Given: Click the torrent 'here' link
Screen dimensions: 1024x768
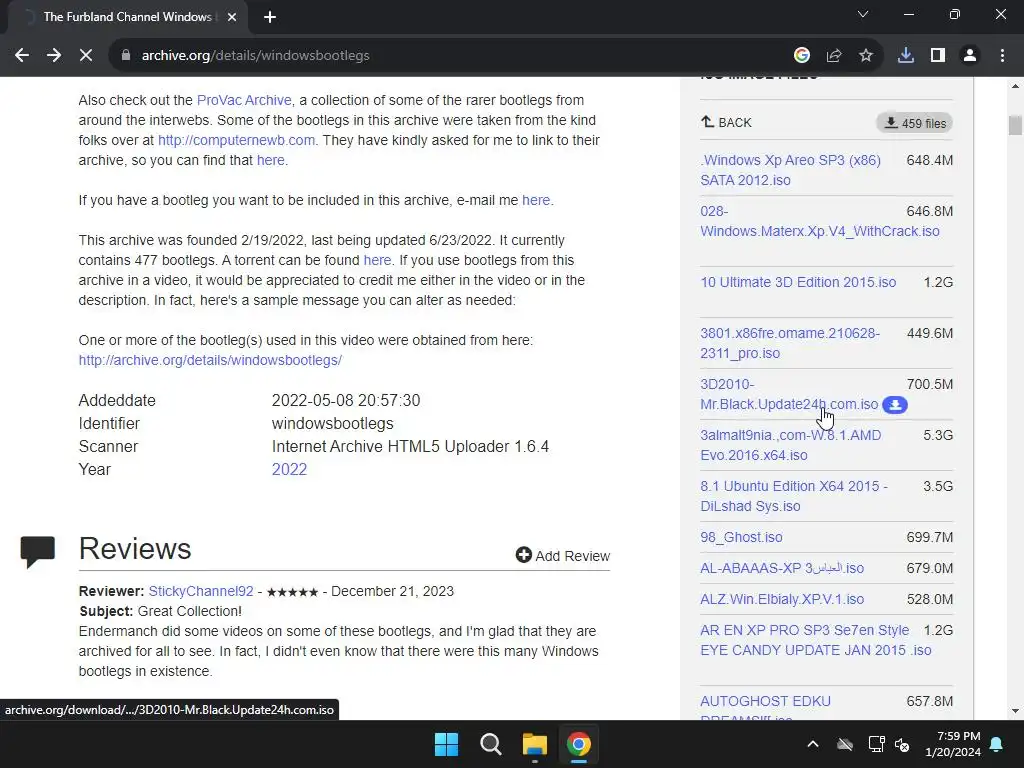Looking at the screenshot, I should pos(377,260).
